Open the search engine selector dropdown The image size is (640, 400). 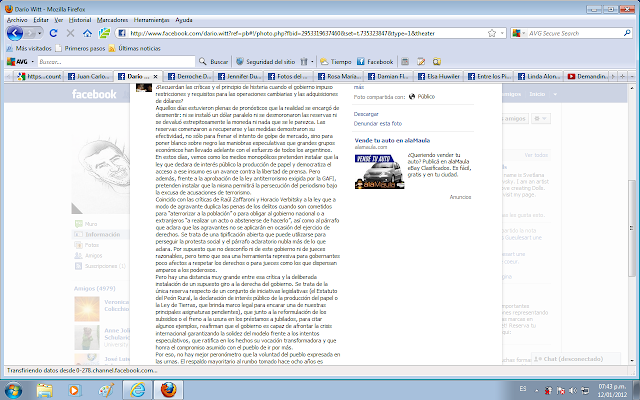click(519, 33)
